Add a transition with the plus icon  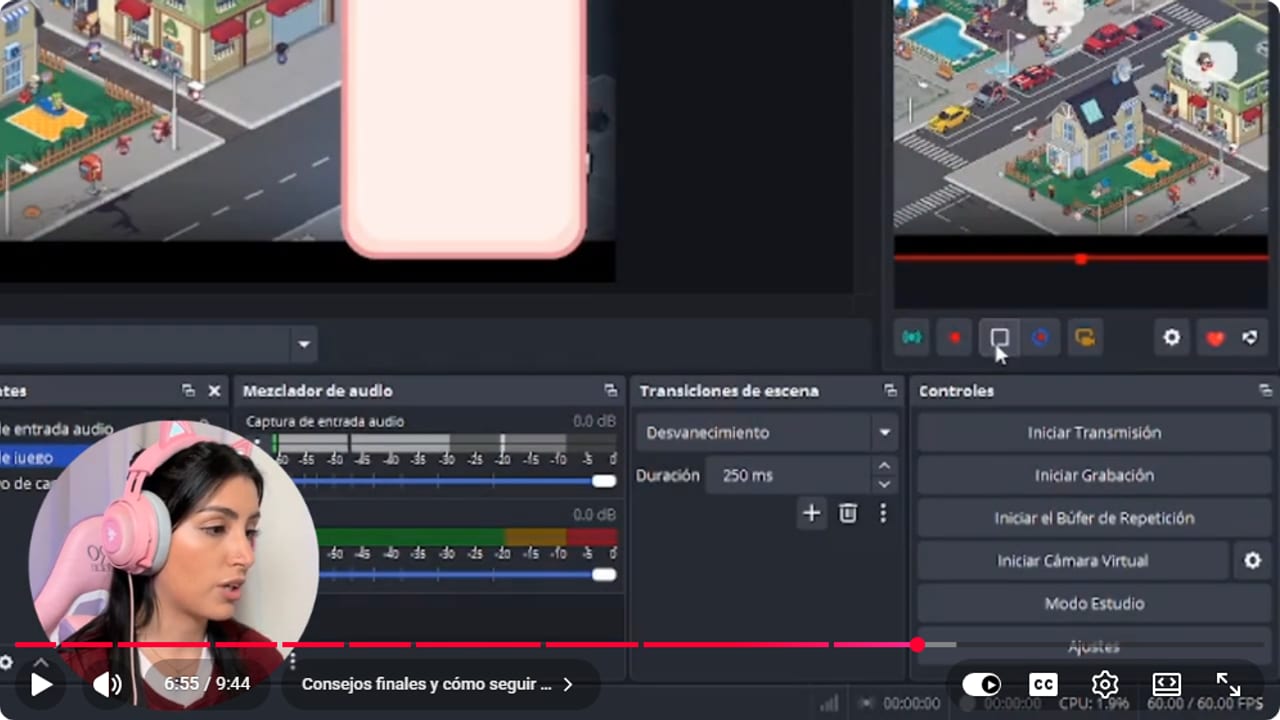[x=811, y=513]
